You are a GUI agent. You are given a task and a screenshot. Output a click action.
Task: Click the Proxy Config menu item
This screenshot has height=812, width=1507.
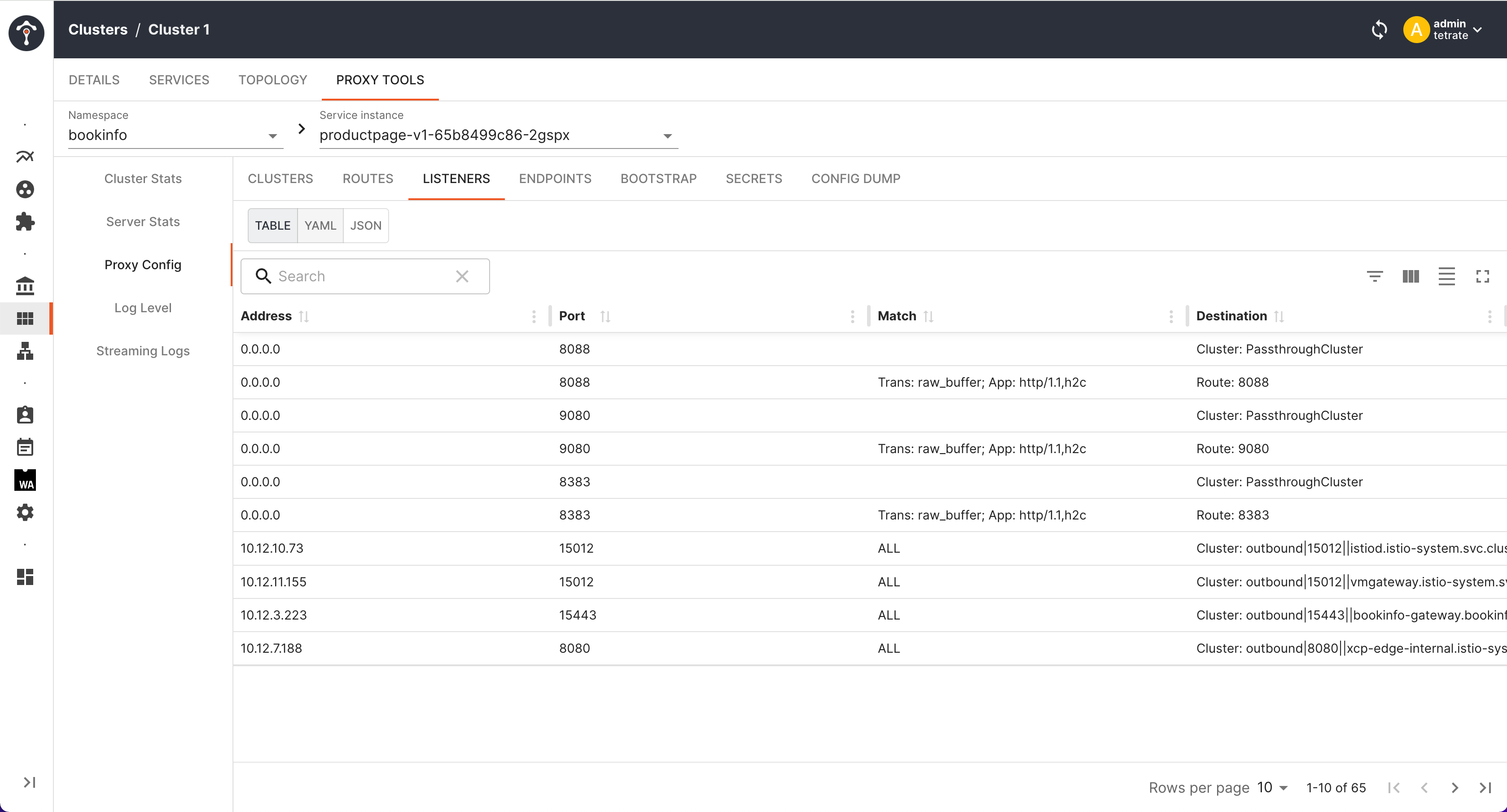coord(143,264)
